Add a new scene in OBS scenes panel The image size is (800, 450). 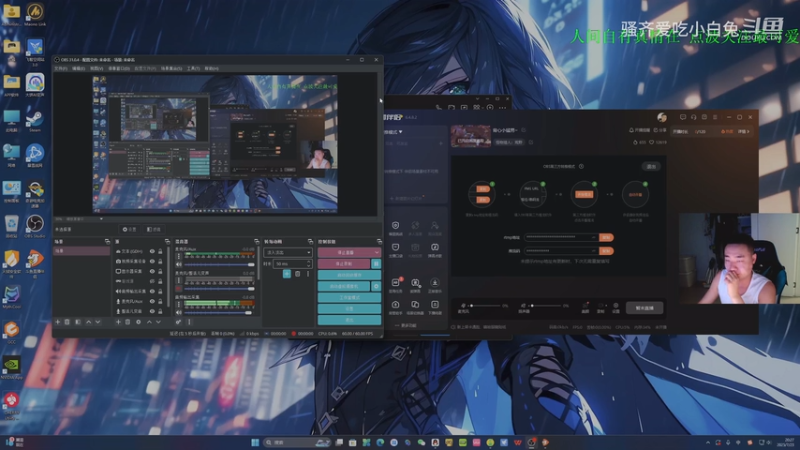[58, 322]
